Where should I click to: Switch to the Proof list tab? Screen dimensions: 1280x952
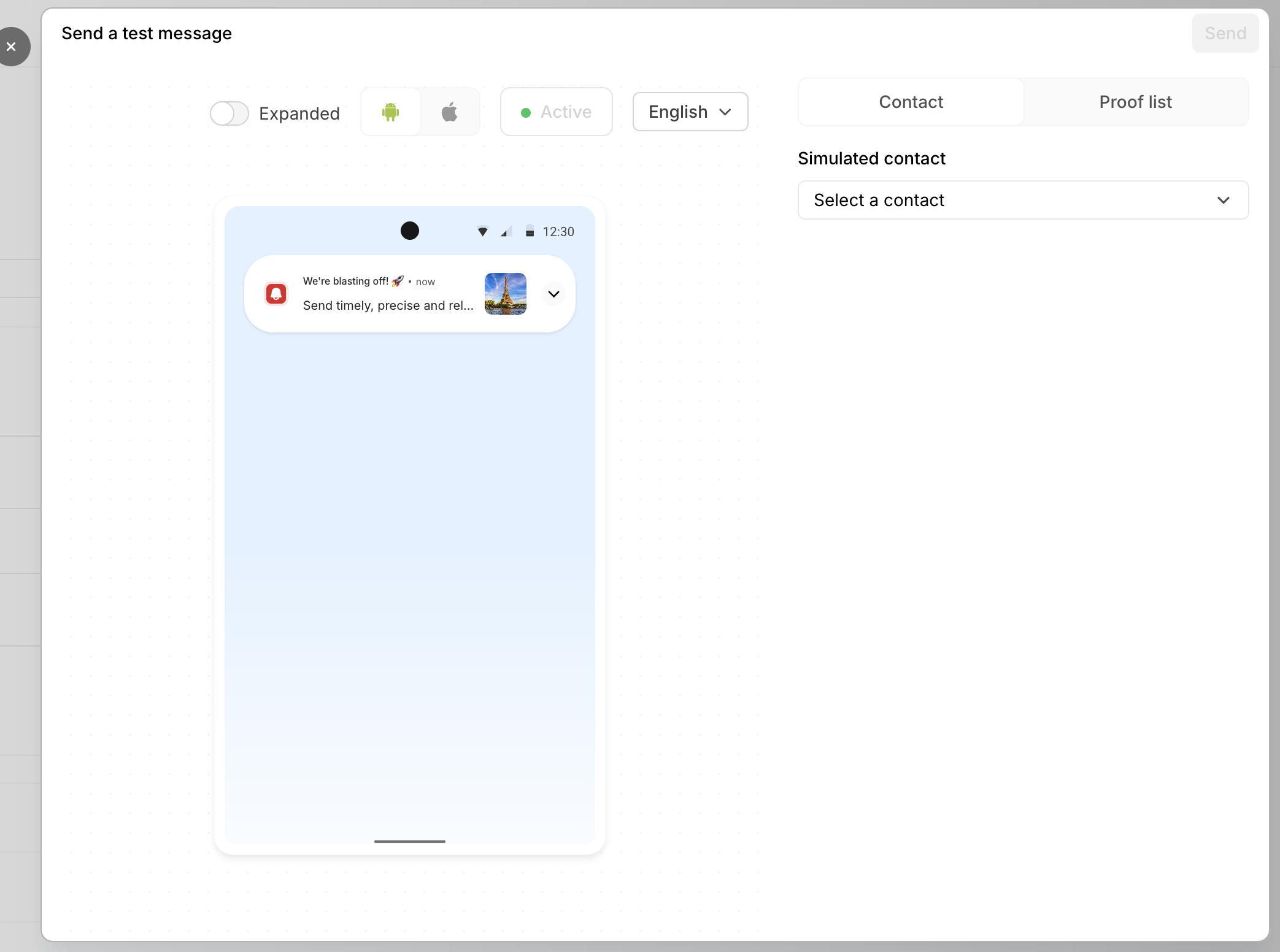point(1135,102)
